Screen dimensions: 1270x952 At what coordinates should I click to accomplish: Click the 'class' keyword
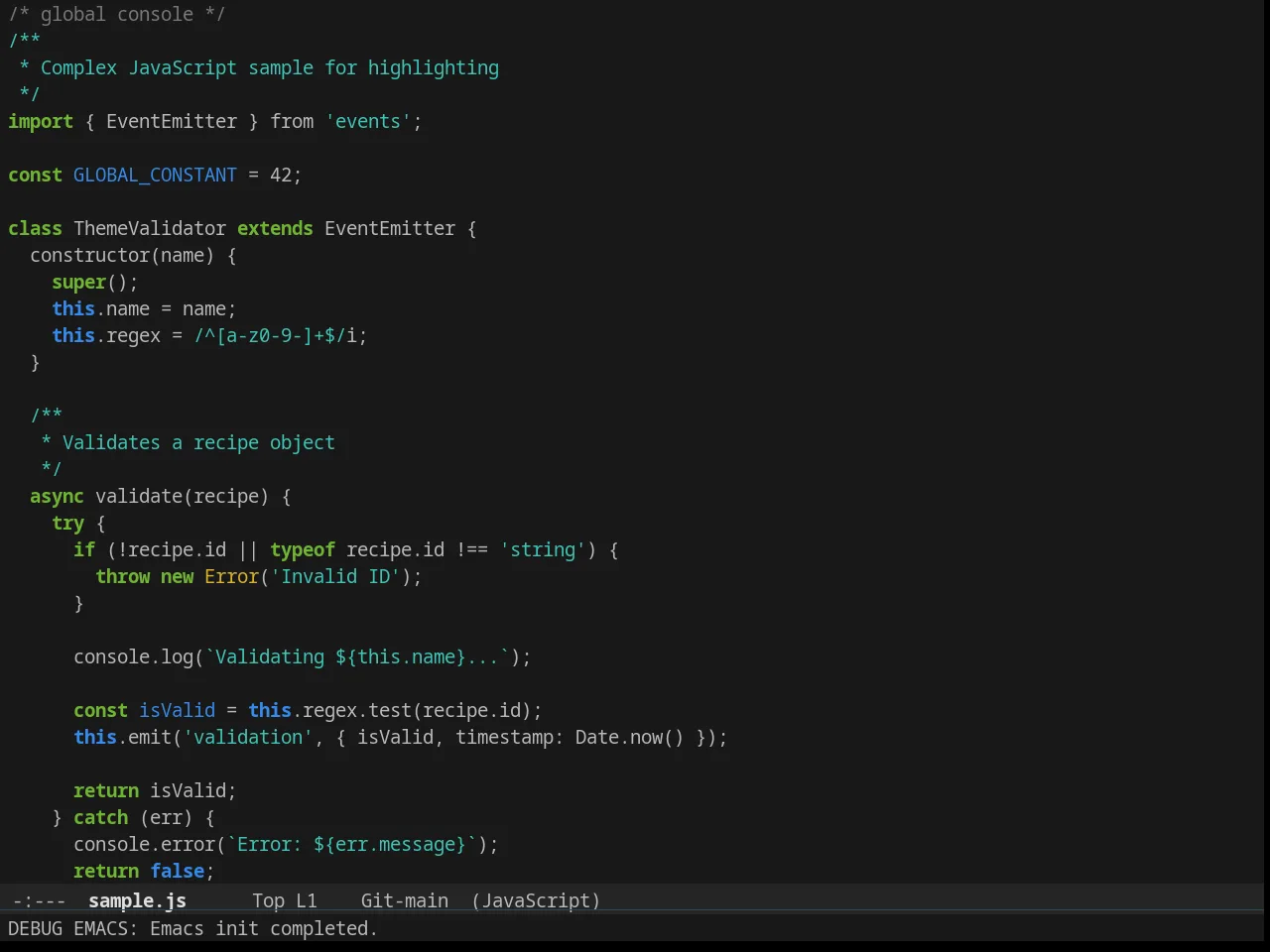pos(35,228)
